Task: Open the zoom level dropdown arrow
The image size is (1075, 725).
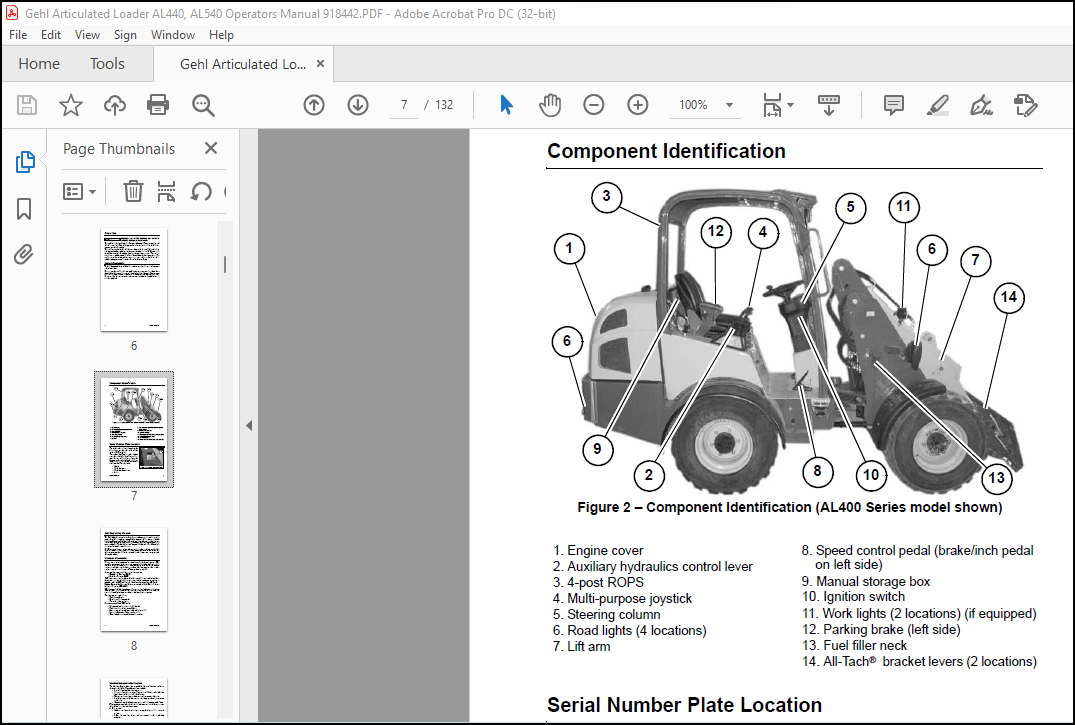Action: (729, 105)
